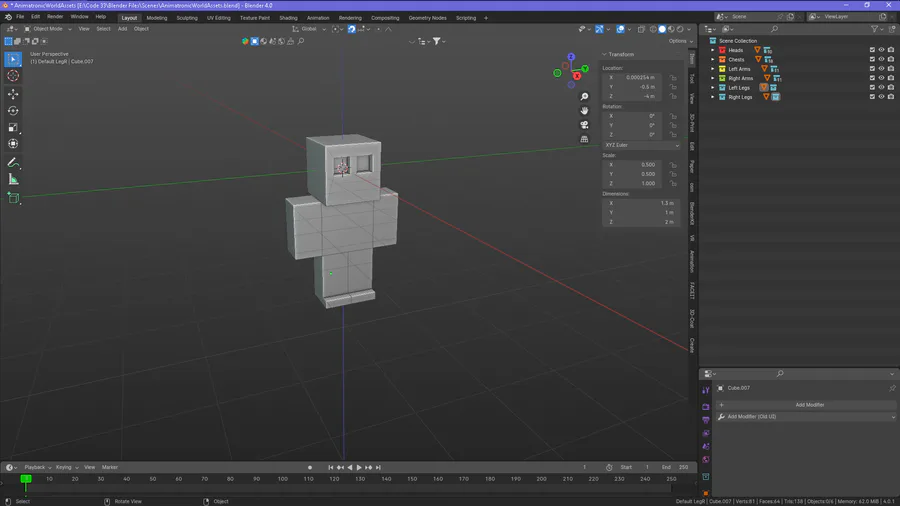Open the Options dropdown in viewport

(x=681, y=41)
